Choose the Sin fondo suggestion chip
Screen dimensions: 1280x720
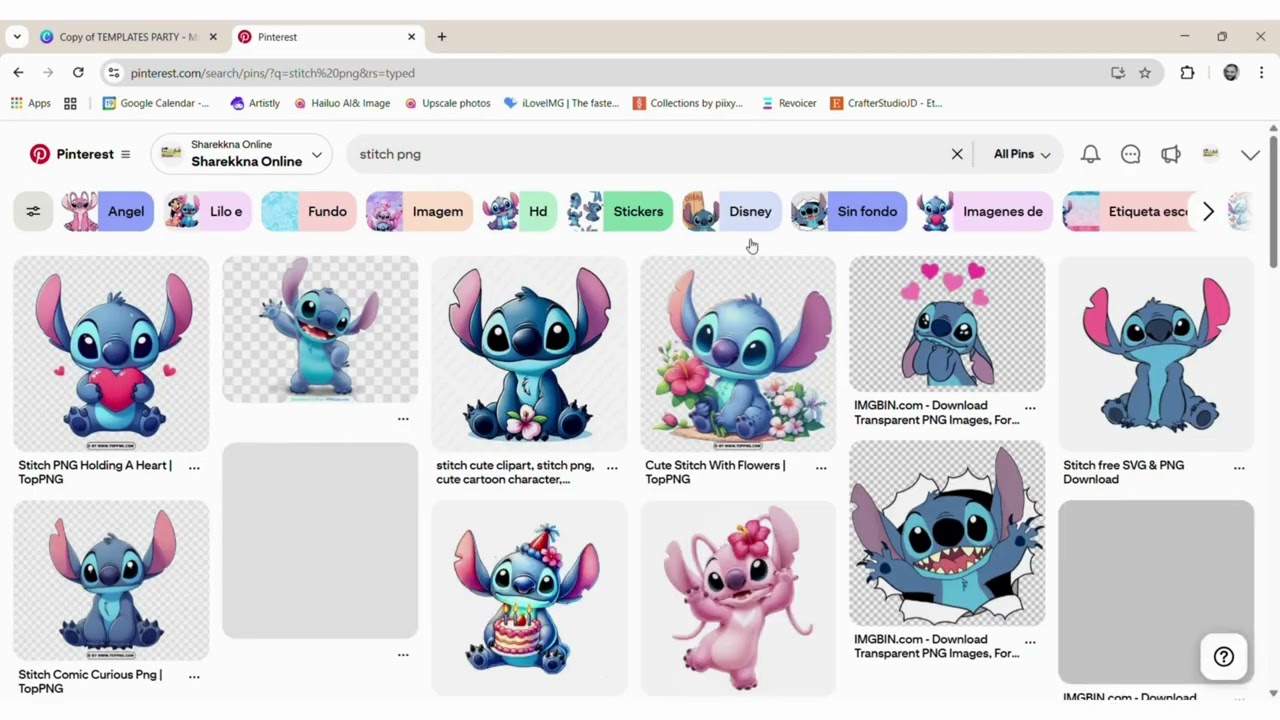[849, 211]
